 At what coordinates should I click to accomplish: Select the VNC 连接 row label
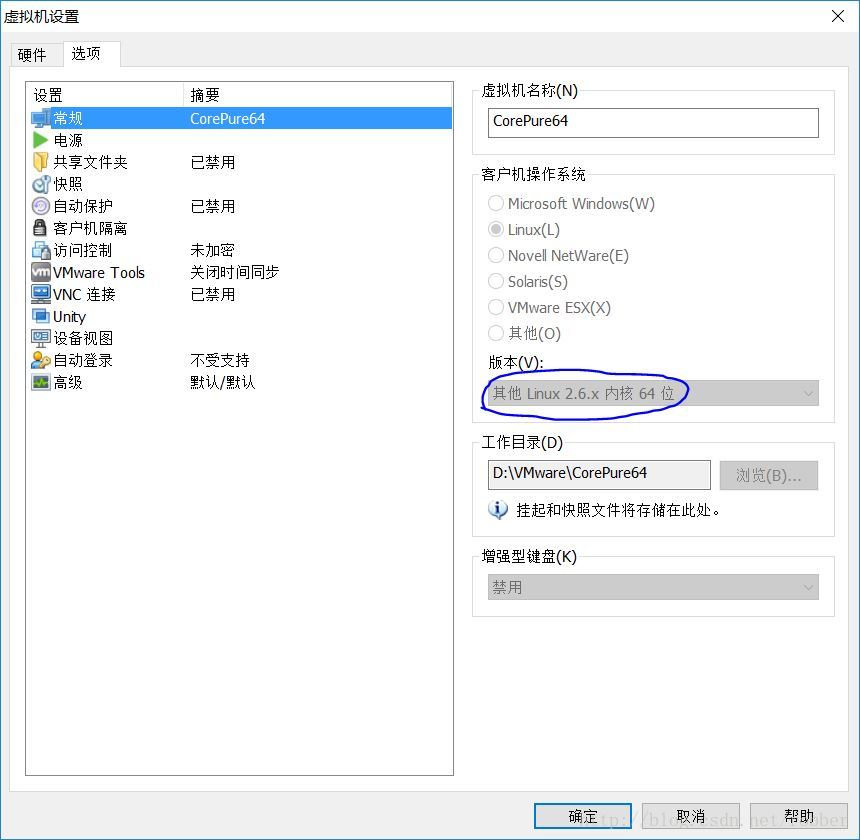[84, 294]
